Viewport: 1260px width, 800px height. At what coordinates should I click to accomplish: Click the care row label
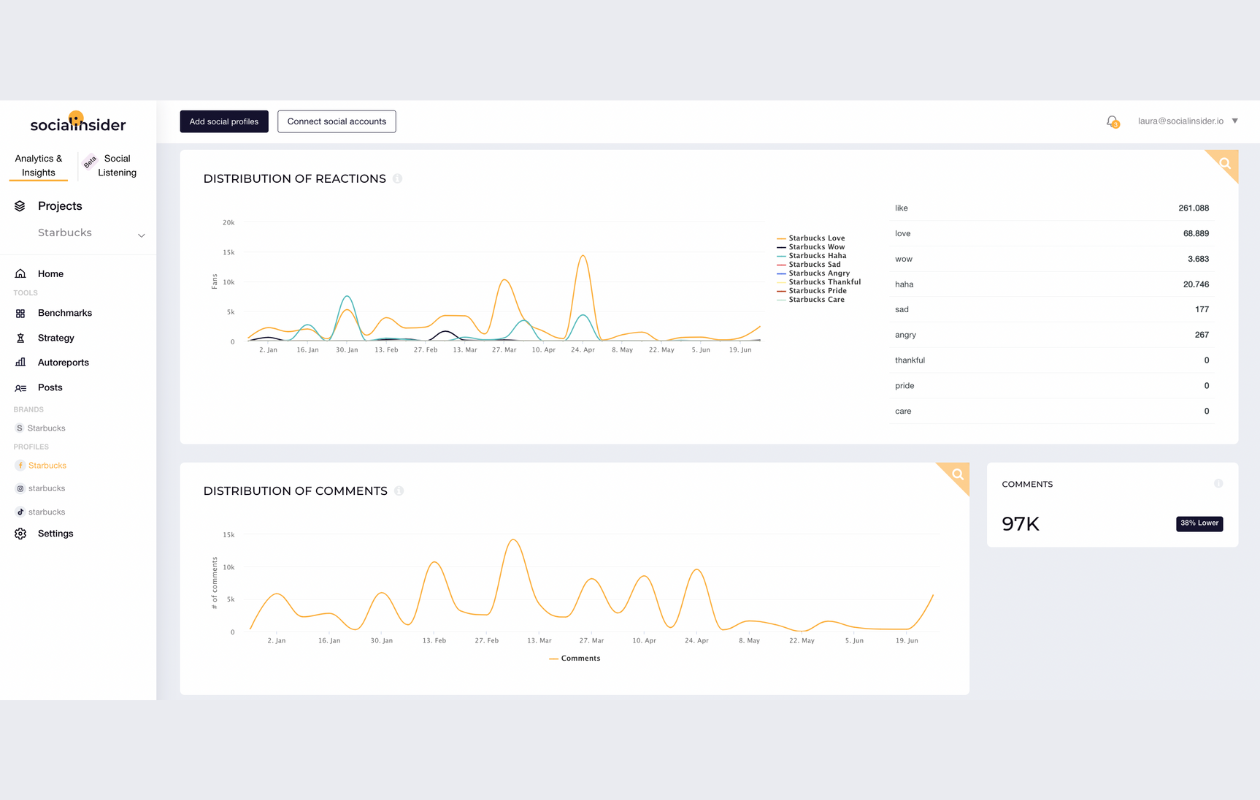(903, 411)
